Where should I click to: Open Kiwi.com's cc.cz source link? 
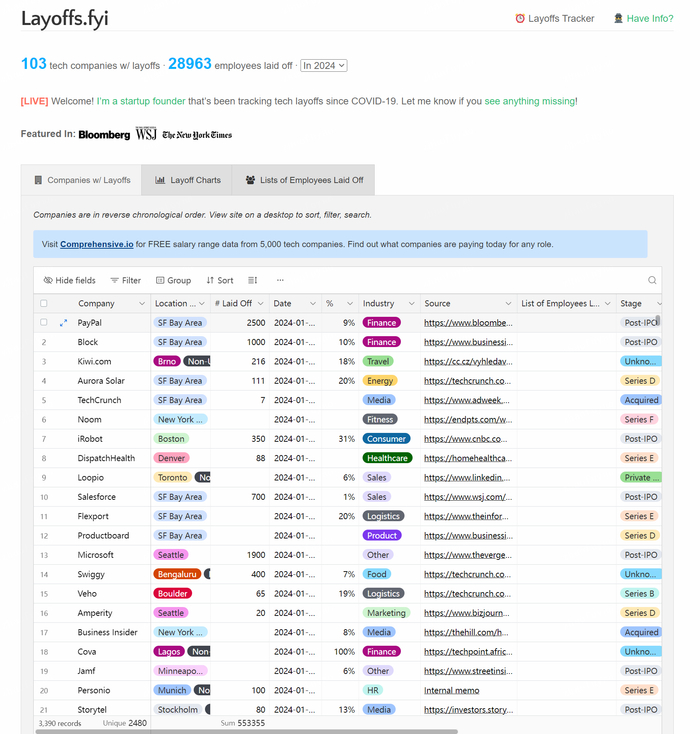tap(468, 361)
